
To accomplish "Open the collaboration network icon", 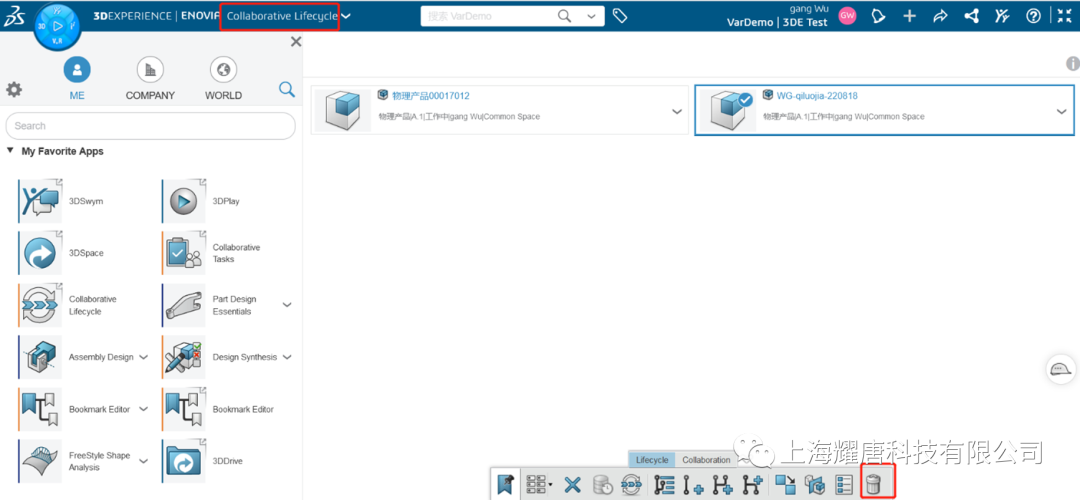I will tap(971, 16).
